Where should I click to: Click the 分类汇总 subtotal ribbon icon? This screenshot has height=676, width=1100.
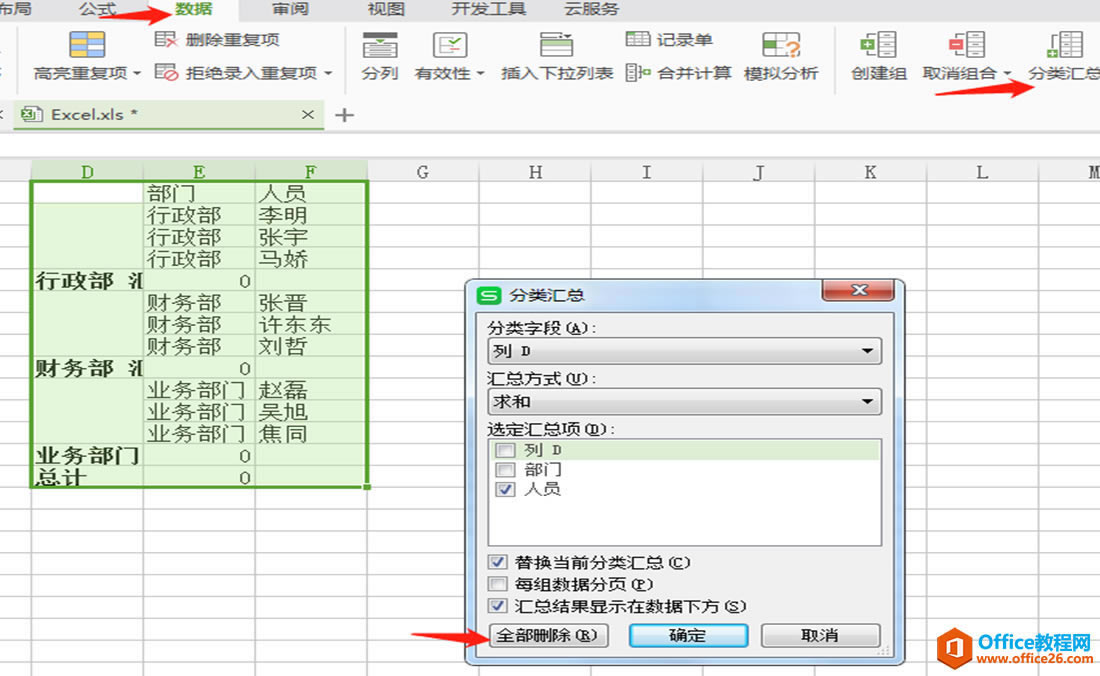[x=1065, y=45]
